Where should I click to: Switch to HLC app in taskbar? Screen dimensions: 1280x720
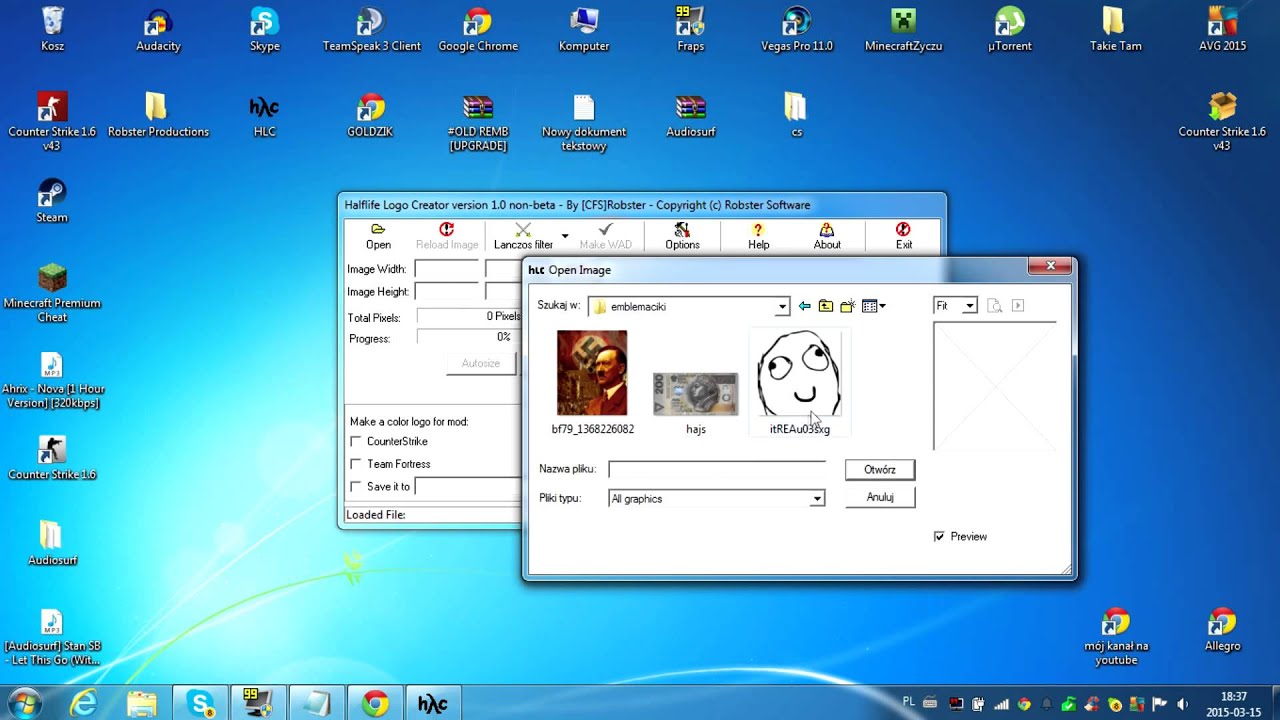(433, 704)
